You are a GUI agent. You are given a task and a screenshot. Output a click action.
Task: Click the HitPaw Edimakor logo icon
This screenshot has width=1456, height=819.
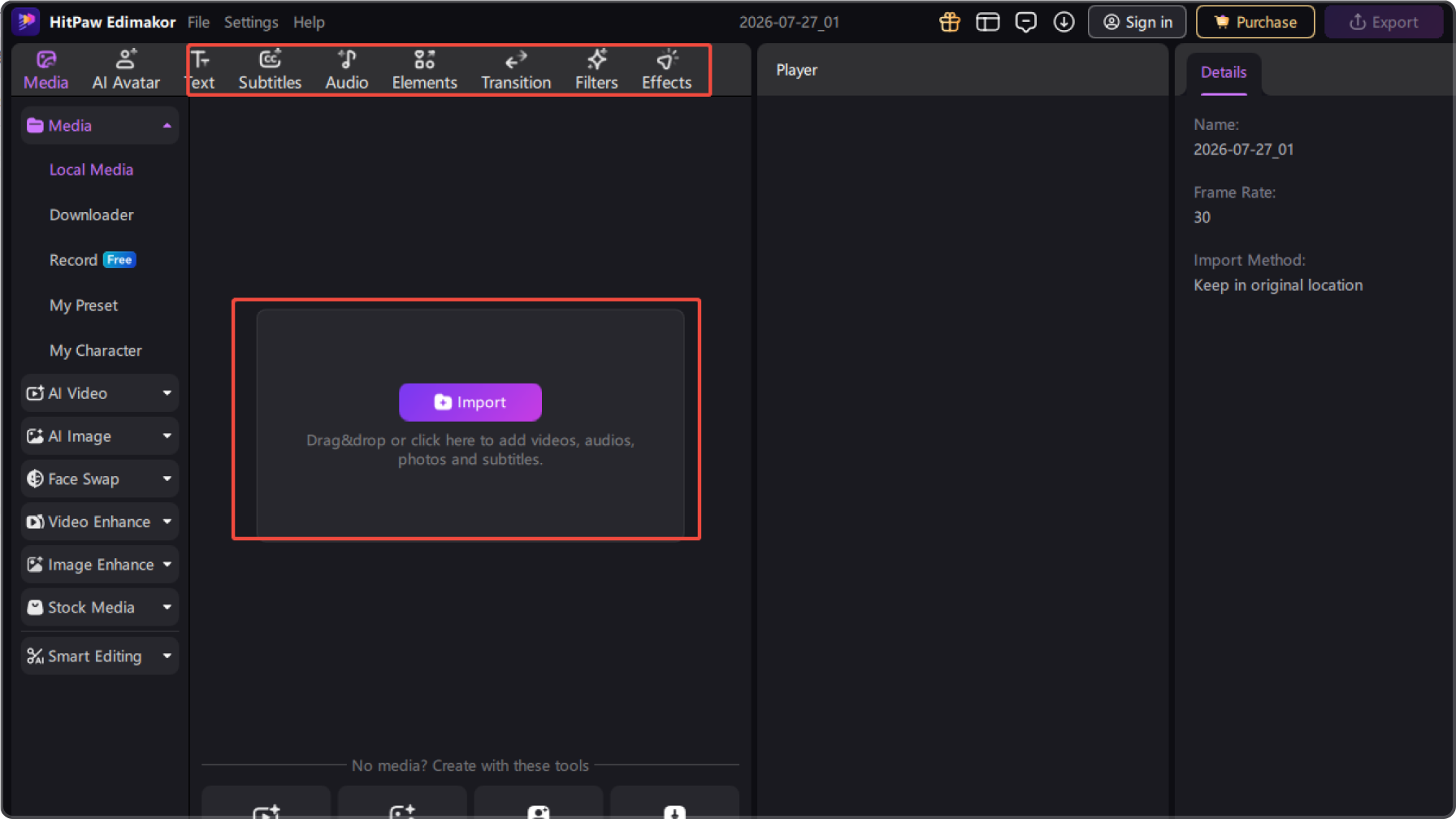26,22
